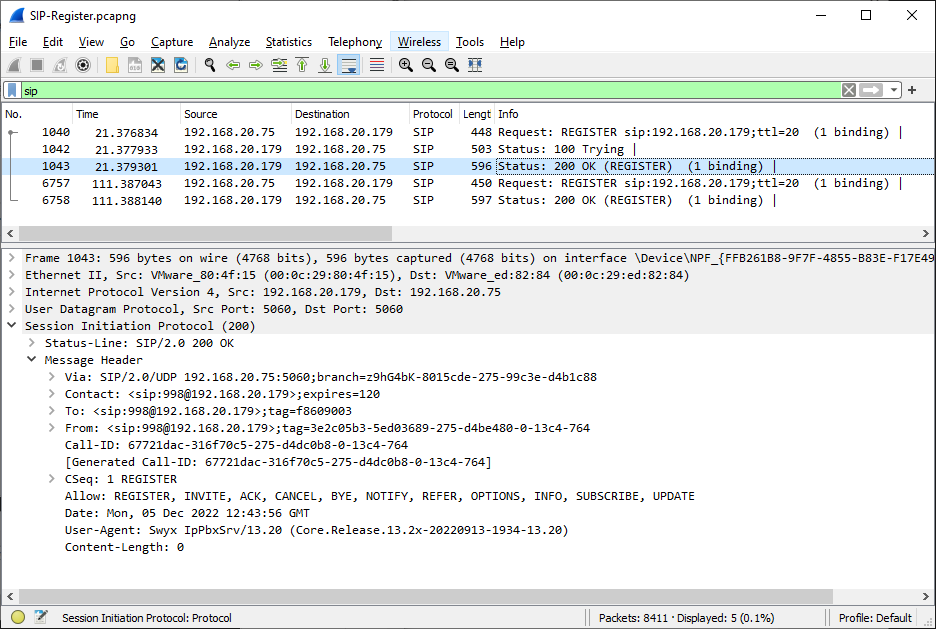Viewport: 936px width, 629px height.
Task: Jump to the first packet icon
Action: (x=302, y=64)
